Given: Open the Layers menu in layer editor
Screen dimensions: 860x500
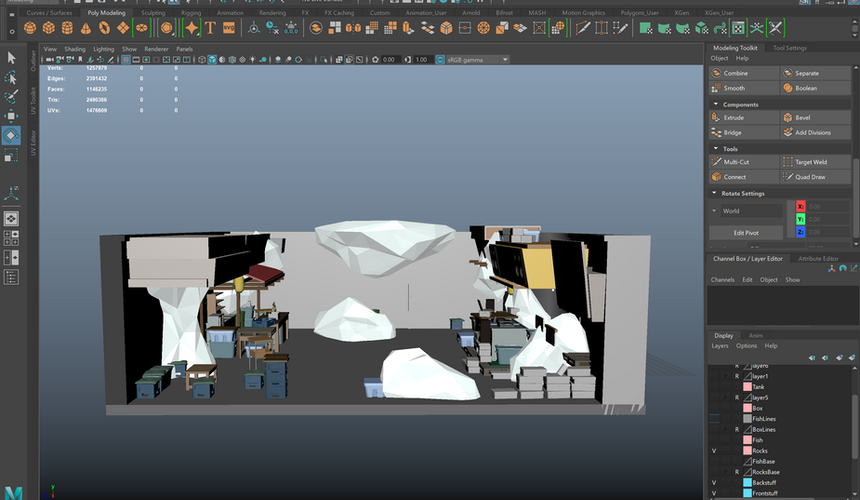Looking at the screenshot, I should click(x=720, y=346).
